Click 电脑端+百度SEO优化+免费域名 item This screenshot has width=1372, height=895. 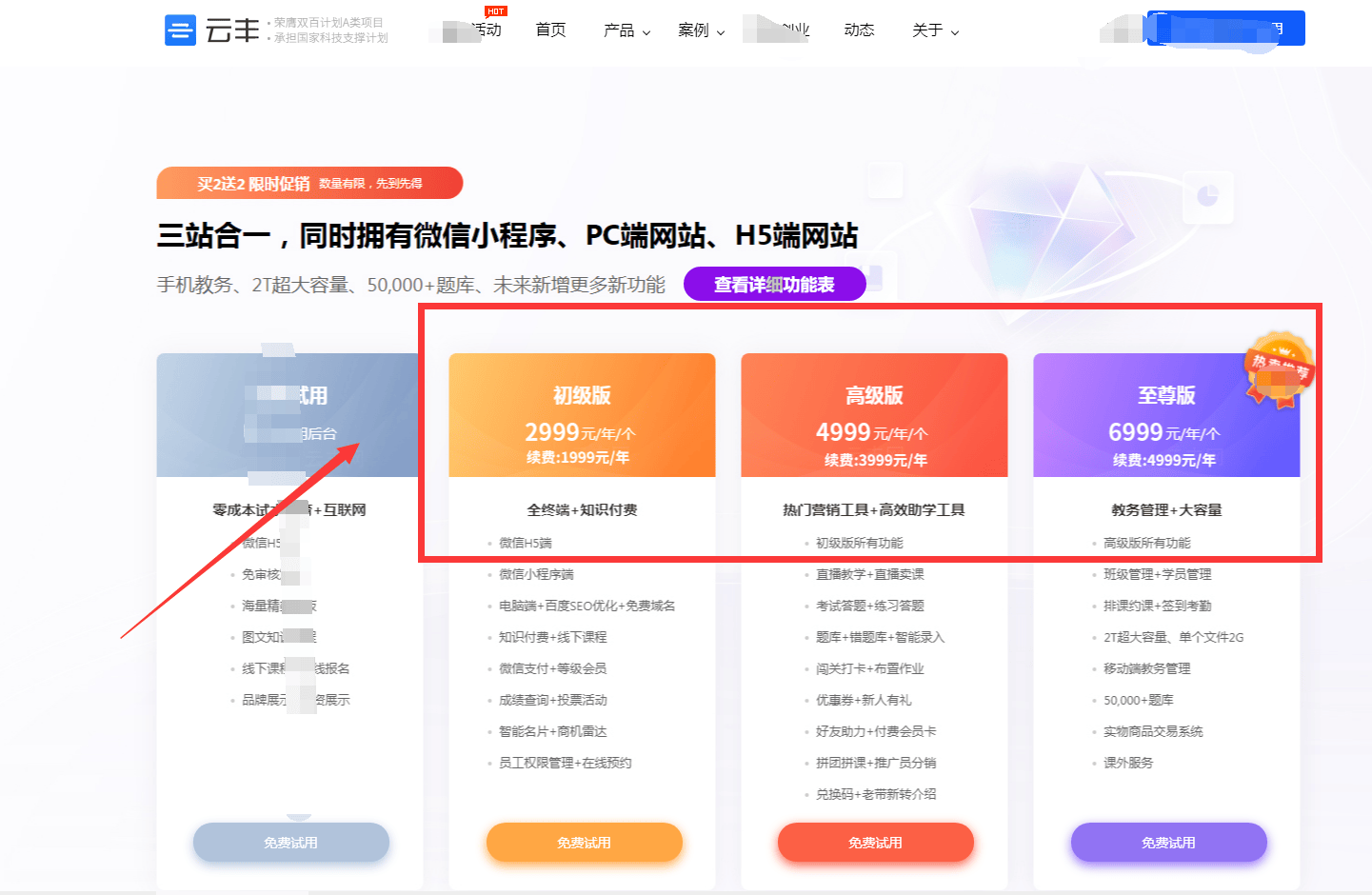point(587,606)
